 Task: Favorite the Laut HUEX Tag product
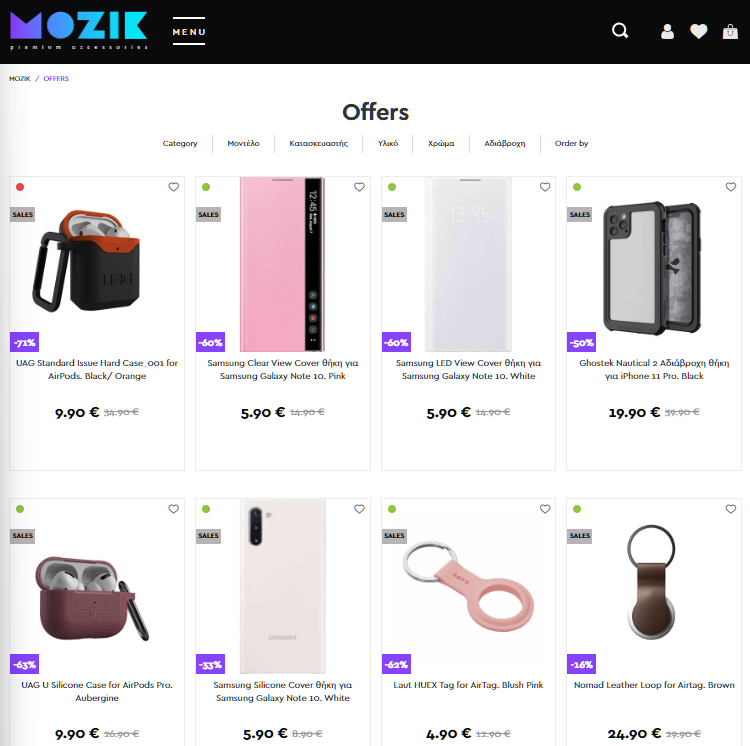pyautogui.click(x=545, y=509)
